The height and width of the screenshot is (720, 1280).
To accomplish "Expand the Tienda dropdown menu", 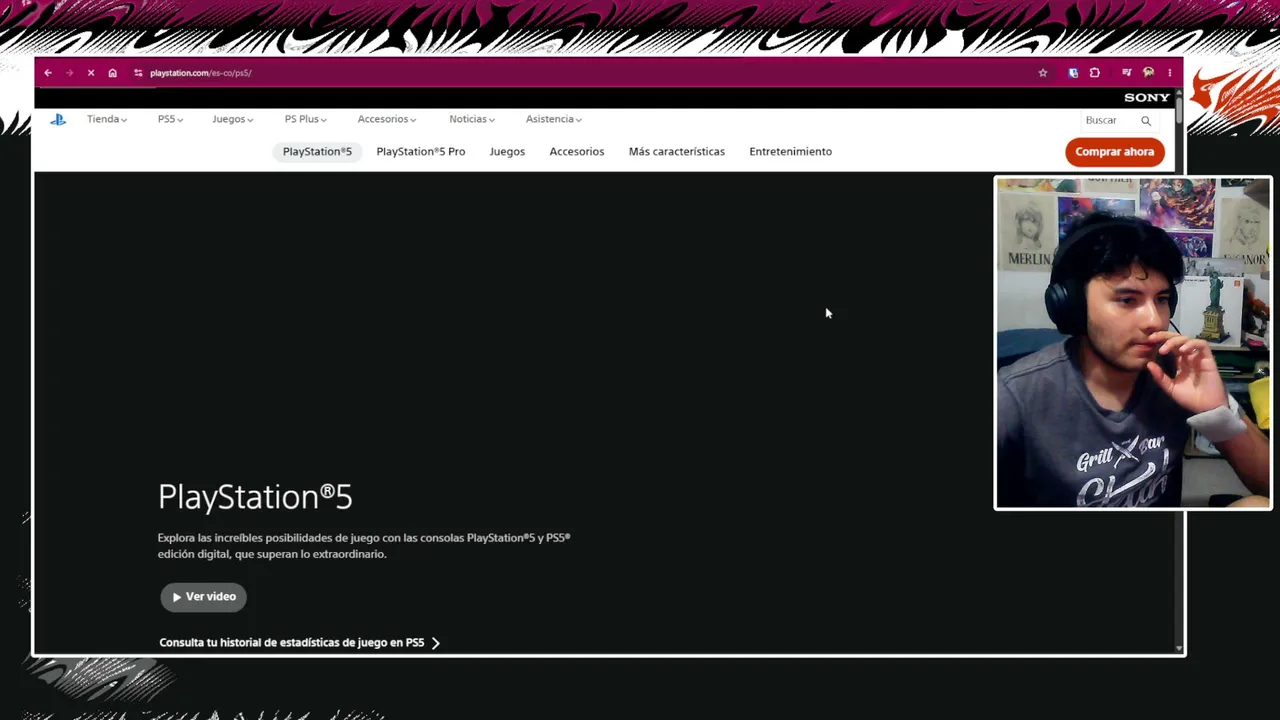I will tap(107, 119).
